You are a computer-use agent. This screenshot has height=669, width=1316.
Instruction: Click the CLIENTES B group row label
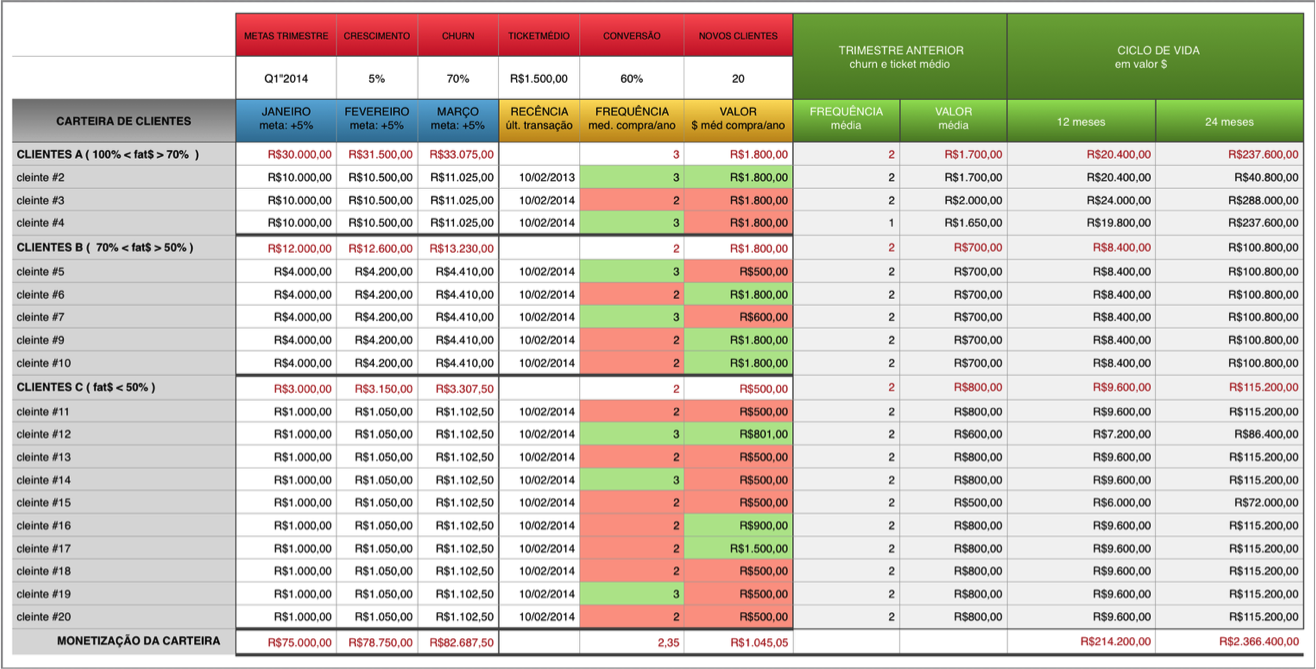click(124, 247)
